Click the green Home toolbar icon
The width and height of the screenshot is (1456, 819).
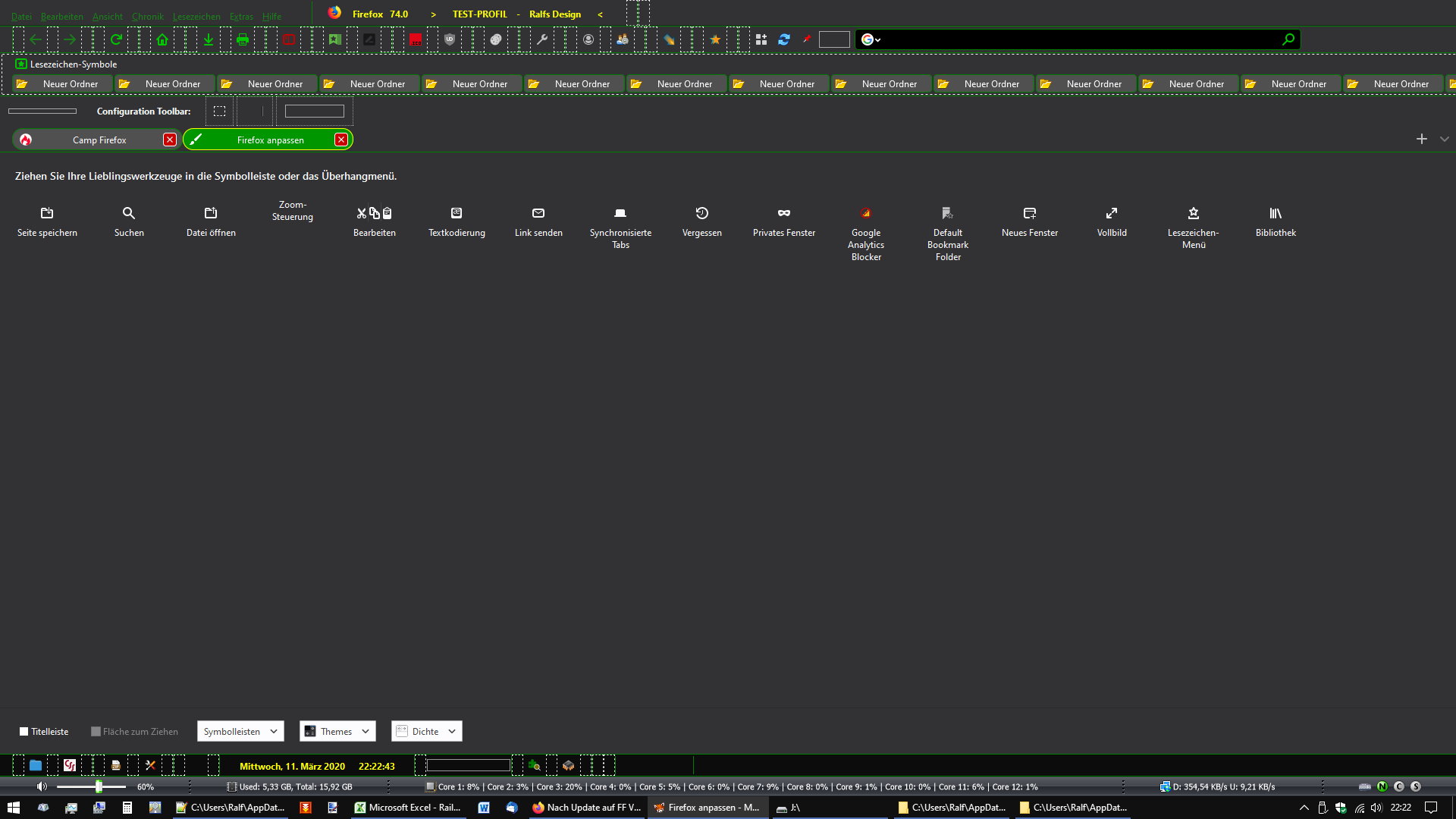[x=162, y=39]
